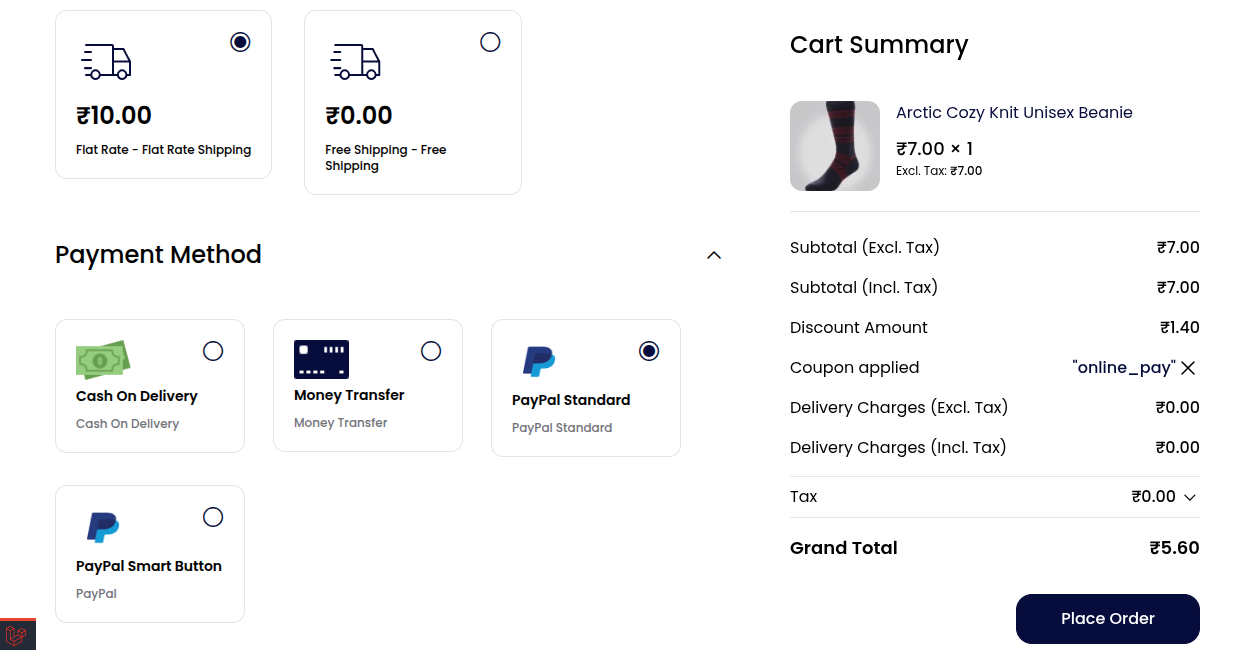Select the PayPal Standard radio button
This screenshot has height=650, width=1241.
pos(649,351)
